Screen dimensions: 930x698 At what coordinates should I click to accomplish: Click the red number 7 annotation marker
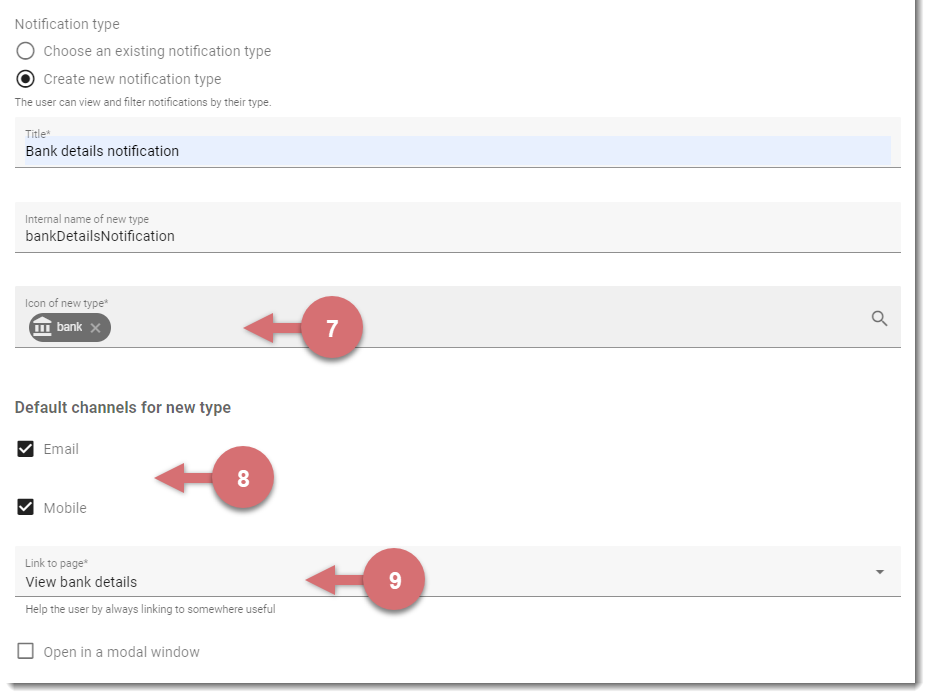click(x=332, y=328)
